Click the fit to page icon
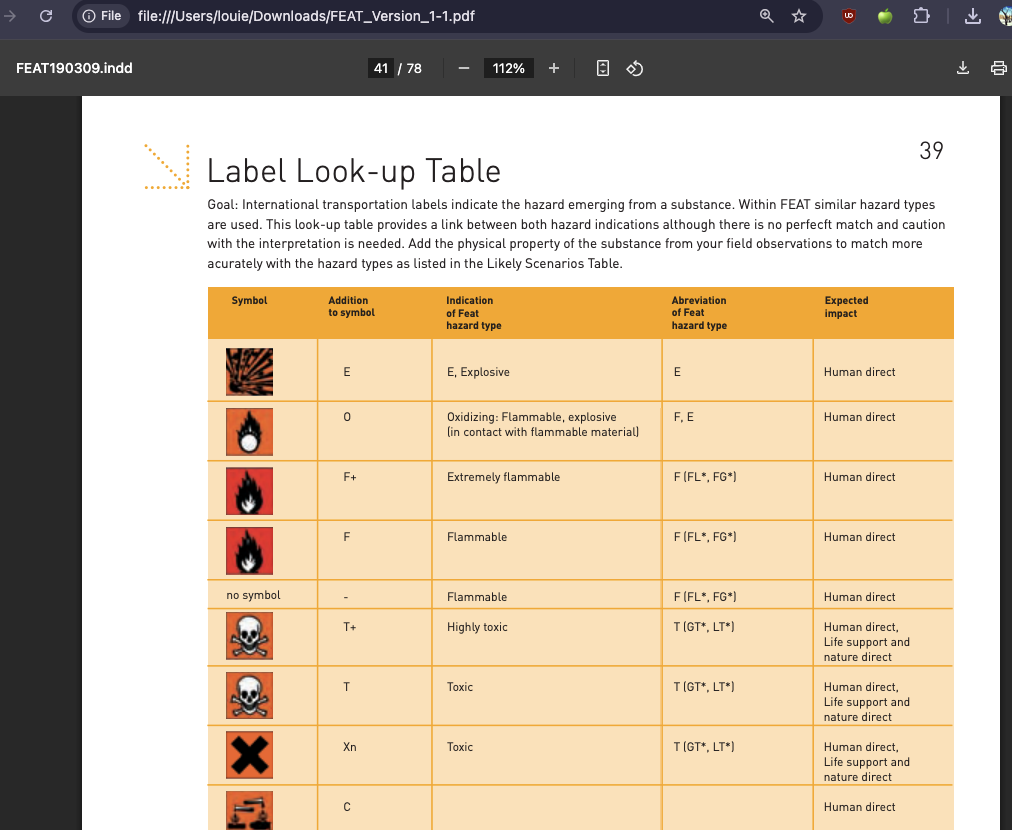 coord(603,68)
